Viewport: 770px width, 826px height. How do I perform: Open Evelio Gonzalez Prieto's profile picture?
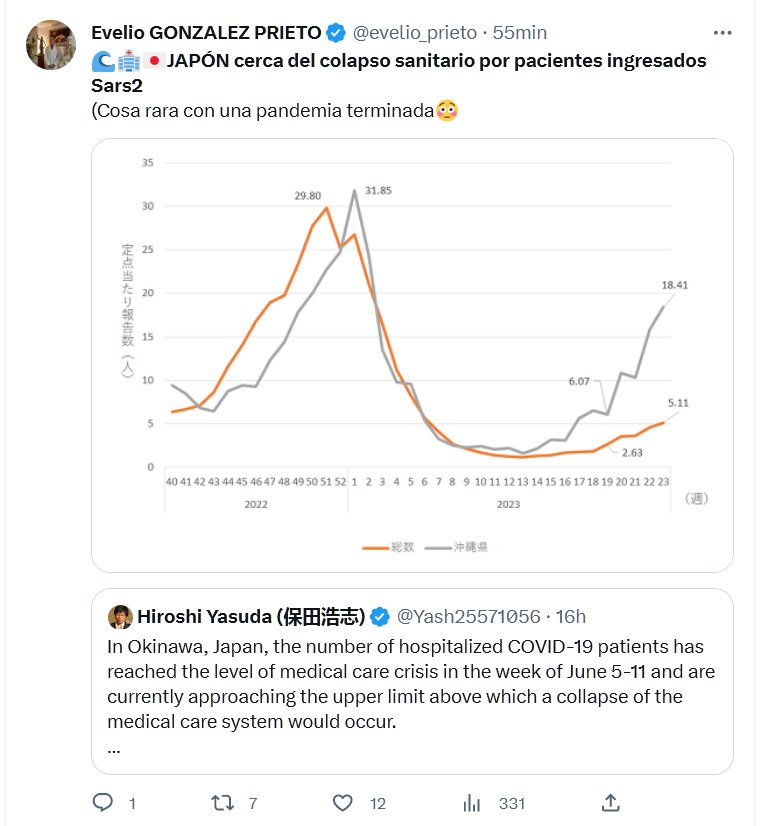50,45
